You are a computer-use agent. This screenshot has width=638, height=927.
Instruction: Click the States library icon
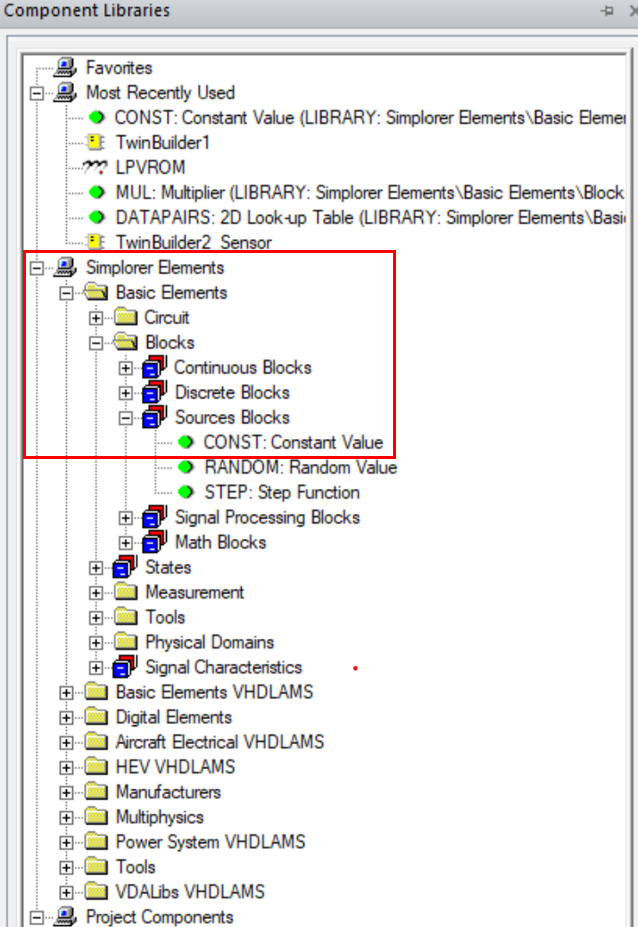pos(125,566)
